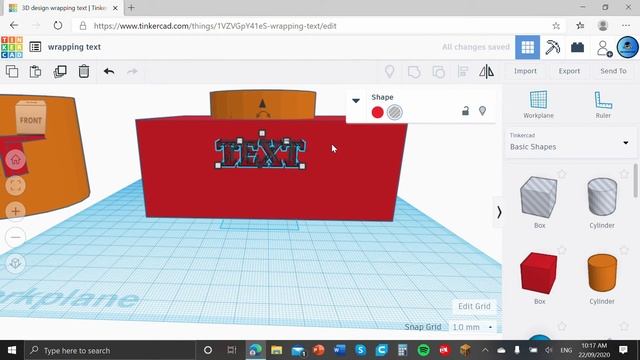
Task: Click the Send To button
Action: point(613,71)
